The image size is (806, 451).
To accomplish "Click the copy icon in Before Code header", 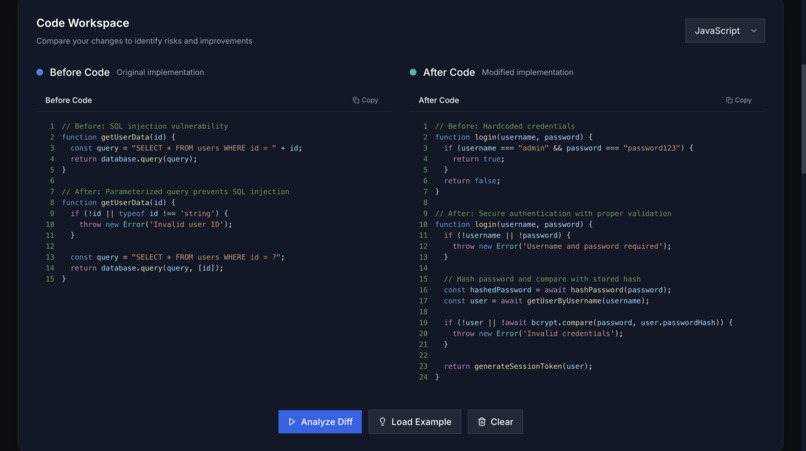I will 356,100.
